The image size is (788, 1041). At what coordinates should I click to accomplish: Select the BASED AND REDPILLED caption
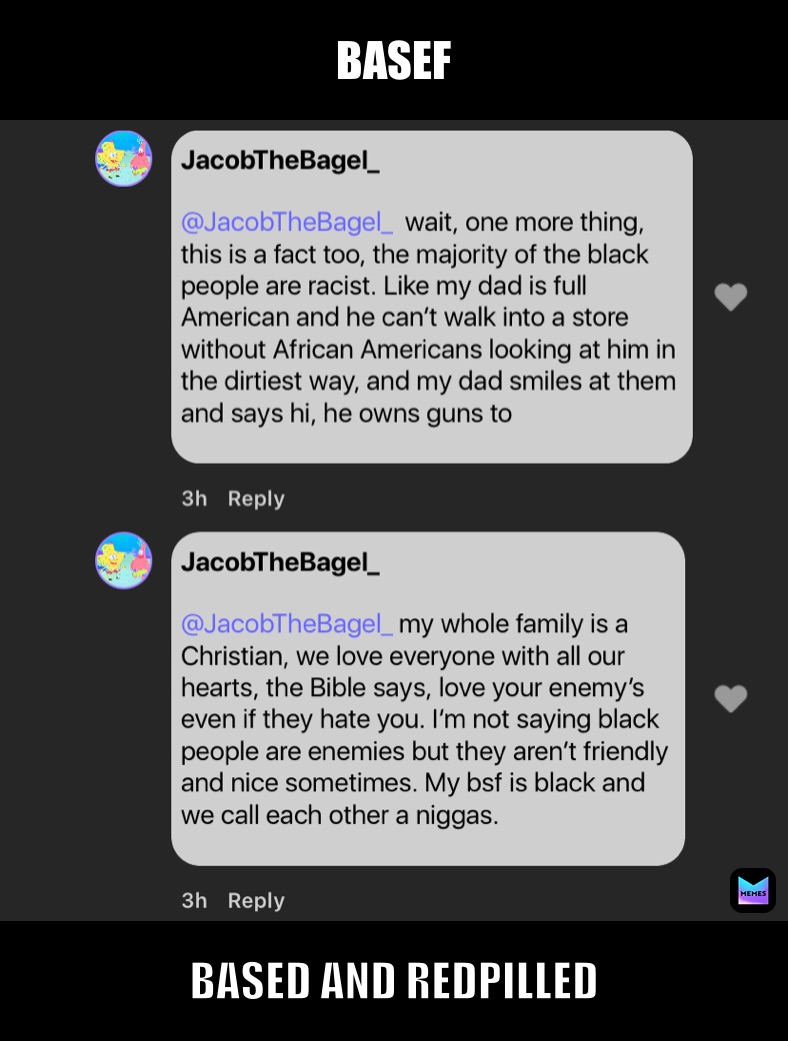pos(394,981)
